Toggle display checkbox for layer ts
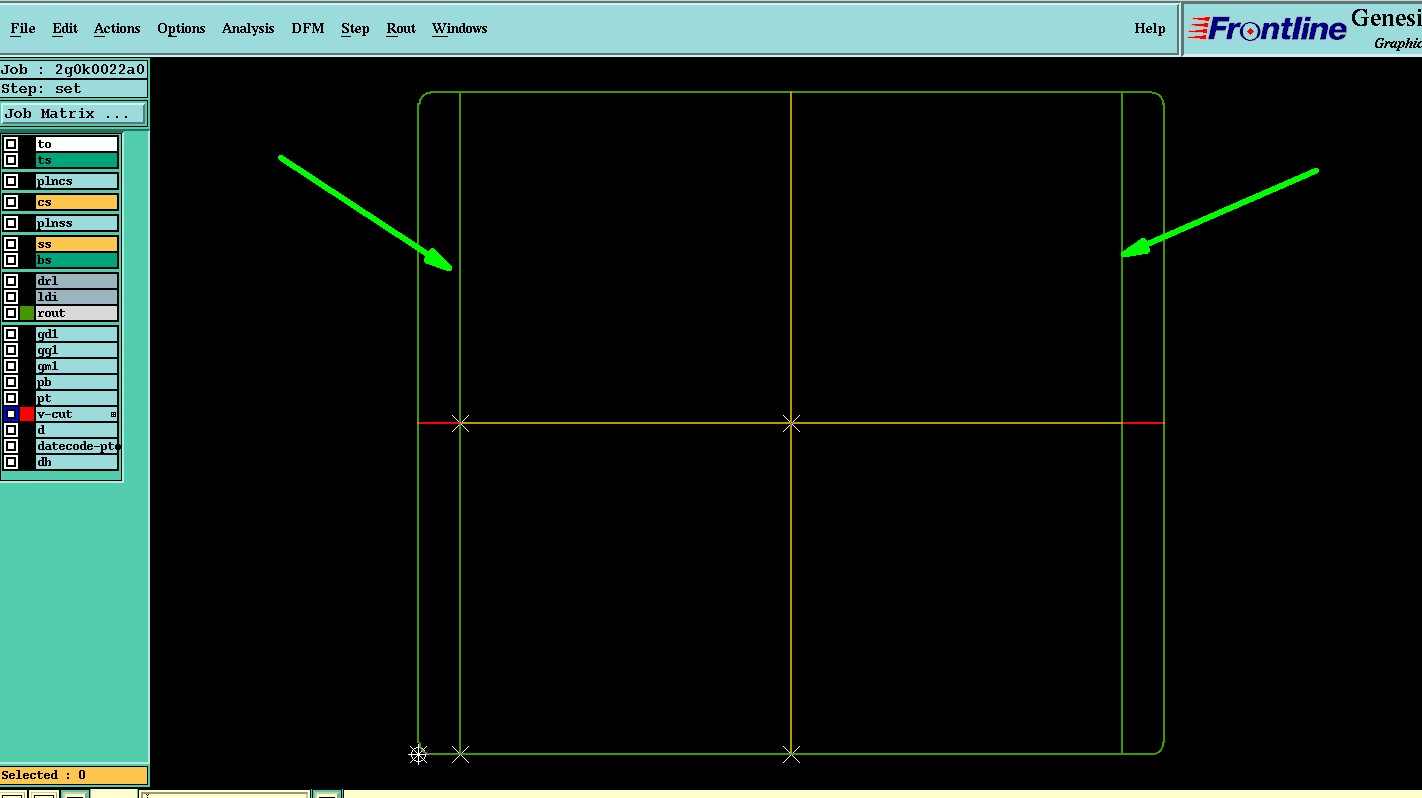Viewport: 1422px width, 798px height. [x=11, y=160]
